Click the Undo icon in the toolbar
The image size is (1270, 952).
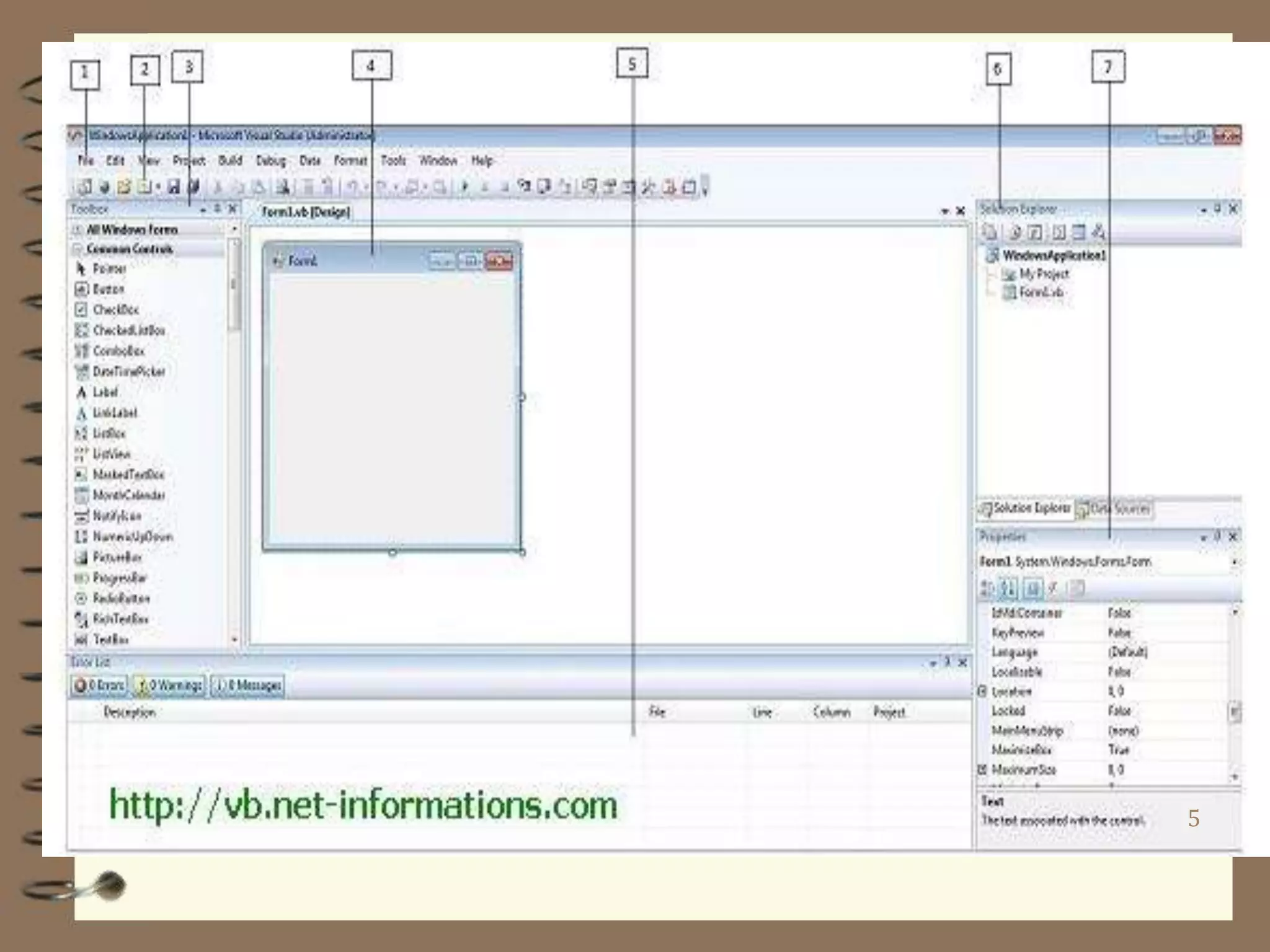click(x=352, y=187)
